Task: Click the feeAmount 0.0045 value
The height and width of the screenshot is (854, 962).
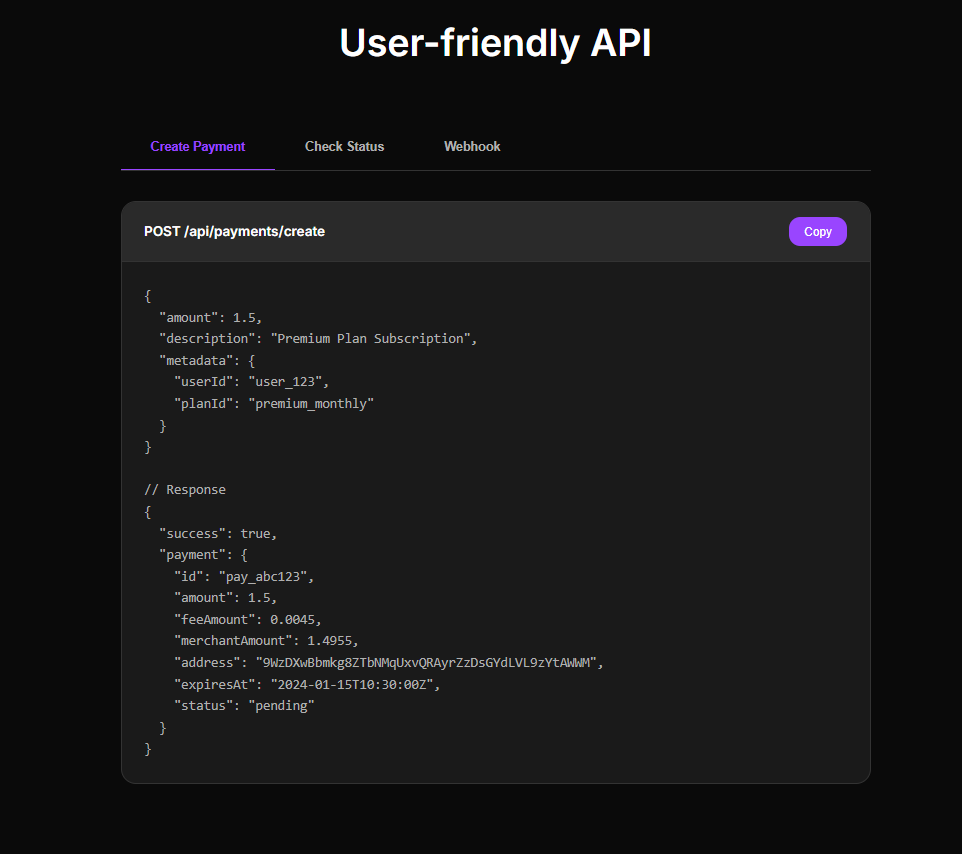Action: tap(295, 620)
